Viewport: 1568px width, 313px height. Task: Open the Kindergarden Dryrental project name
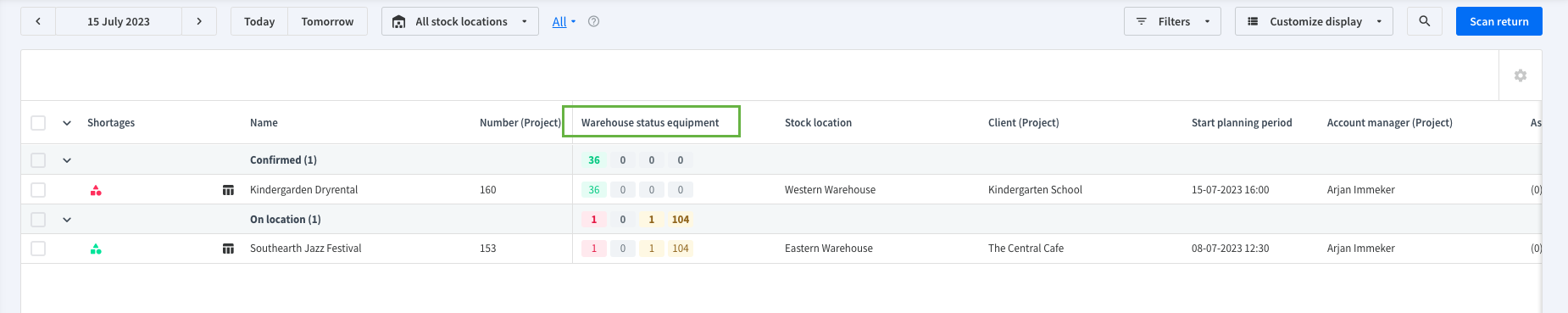pos(303,190)
